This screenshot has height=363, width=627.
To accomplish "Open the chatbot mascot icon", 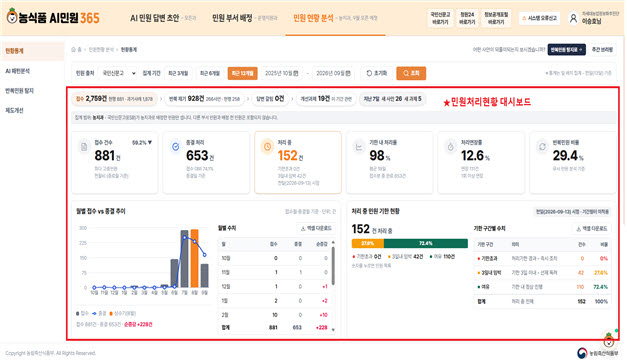I will [609, 340].
